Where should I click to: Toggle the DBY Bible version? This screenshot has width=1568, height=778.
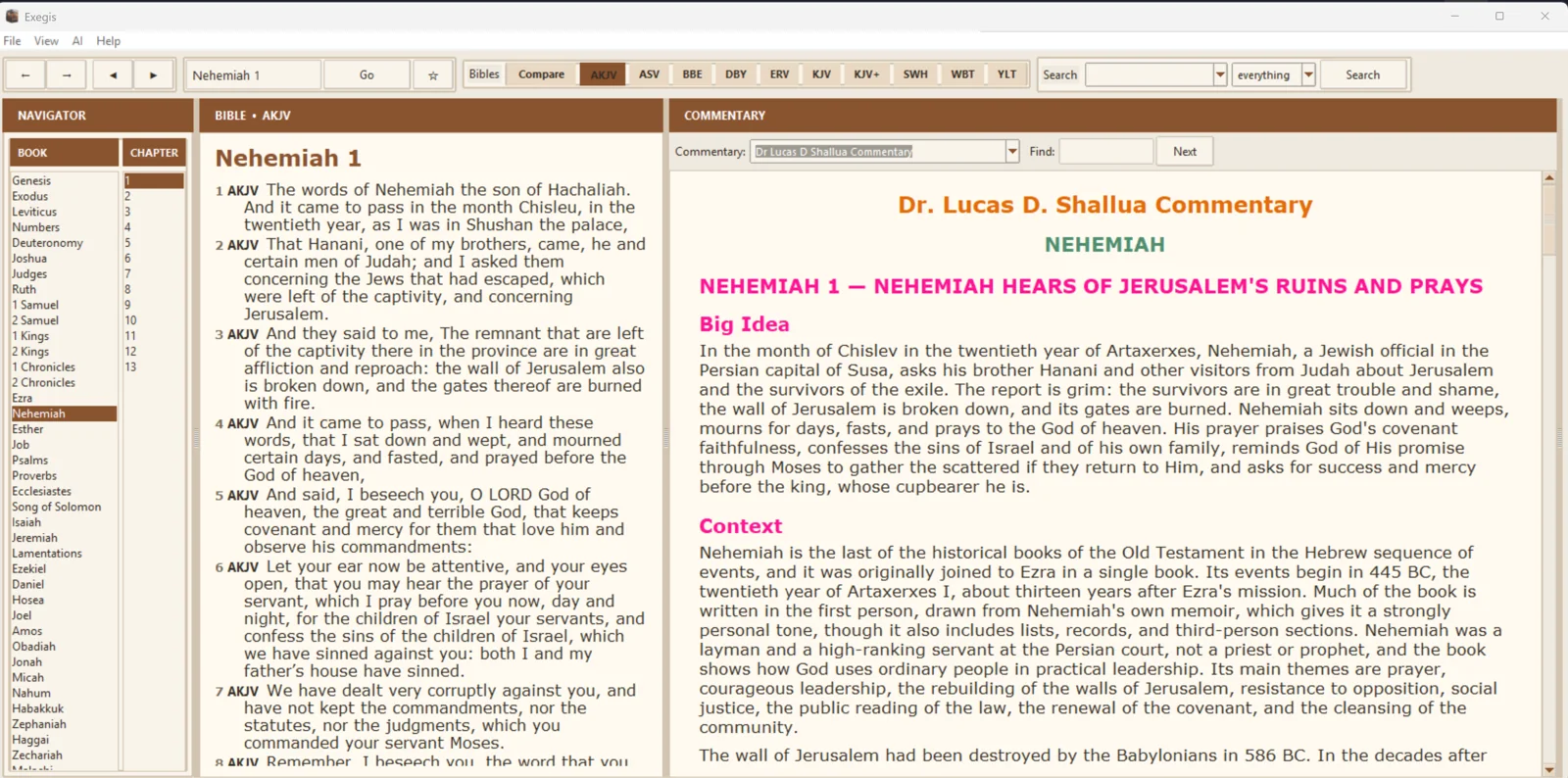coord(736,74)
